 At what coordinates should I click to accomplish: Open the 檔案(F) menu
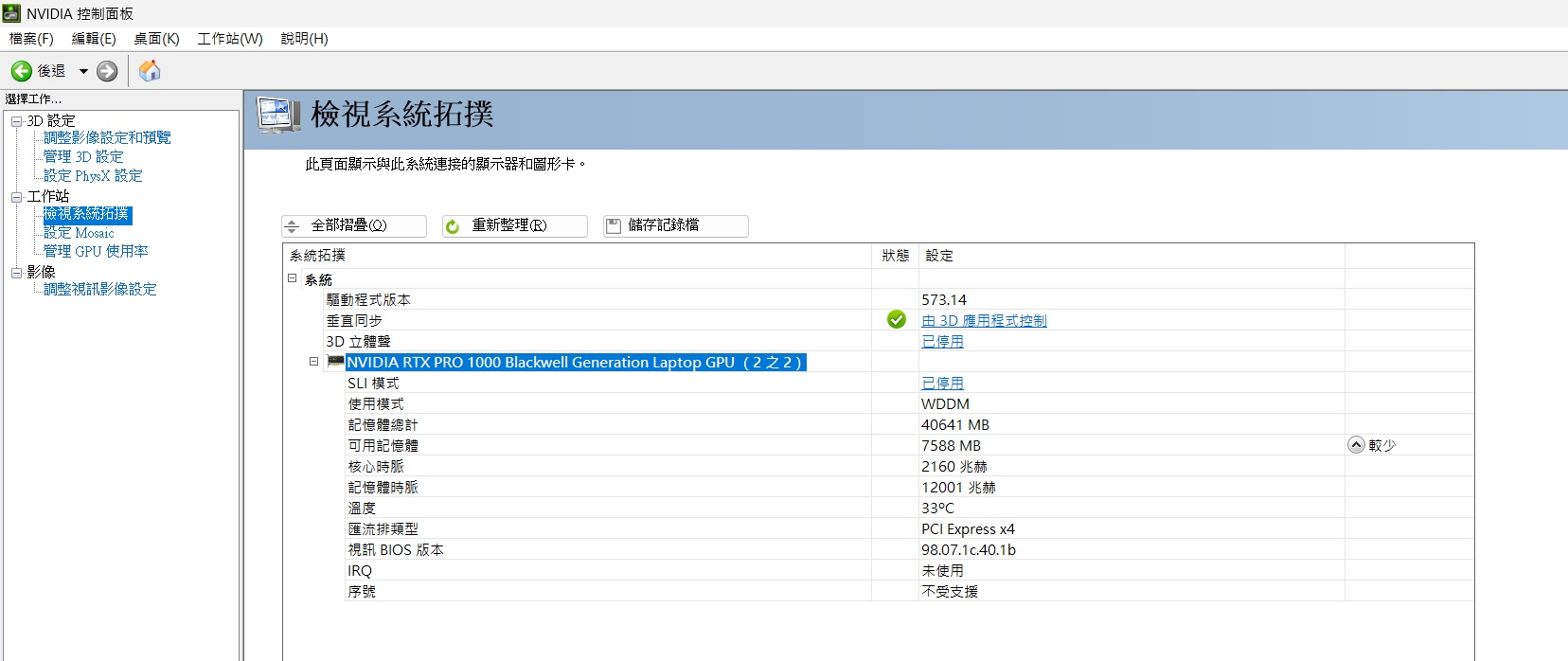(x=31, y=39)
